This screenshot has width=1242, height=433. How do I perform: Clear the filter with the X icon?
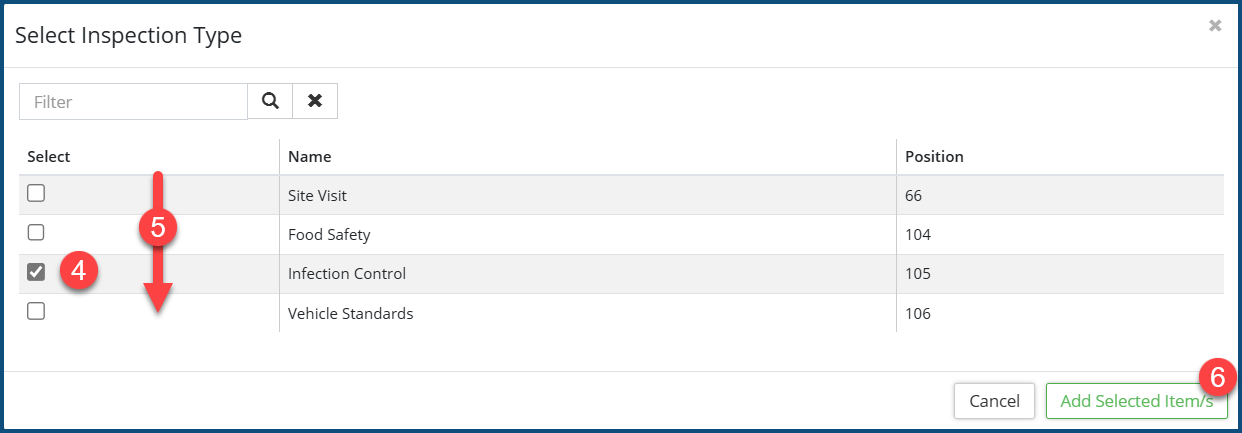point(315,101)
